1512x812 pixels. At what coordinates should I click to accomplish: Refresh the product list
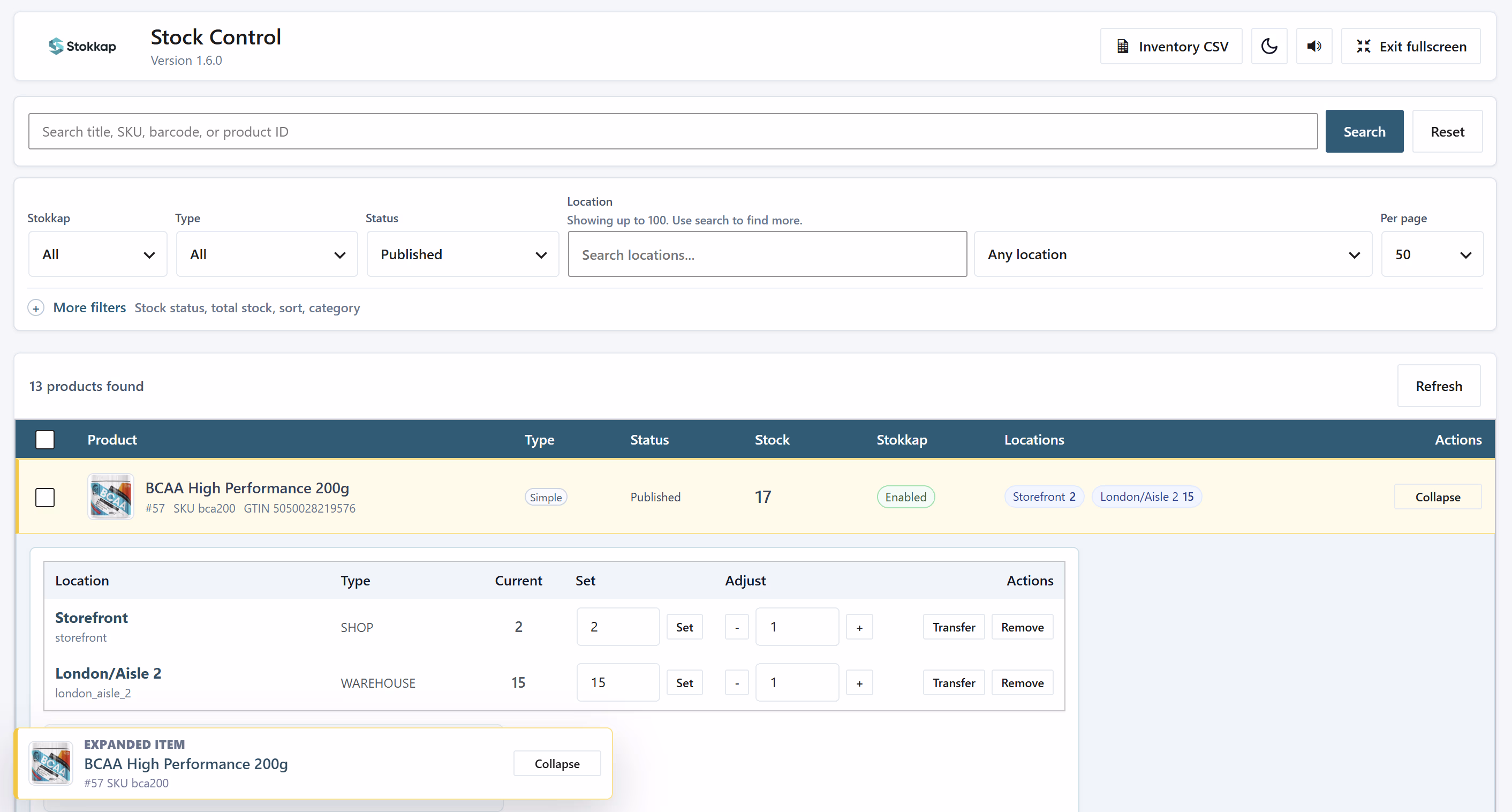[x=1439, y=386]
